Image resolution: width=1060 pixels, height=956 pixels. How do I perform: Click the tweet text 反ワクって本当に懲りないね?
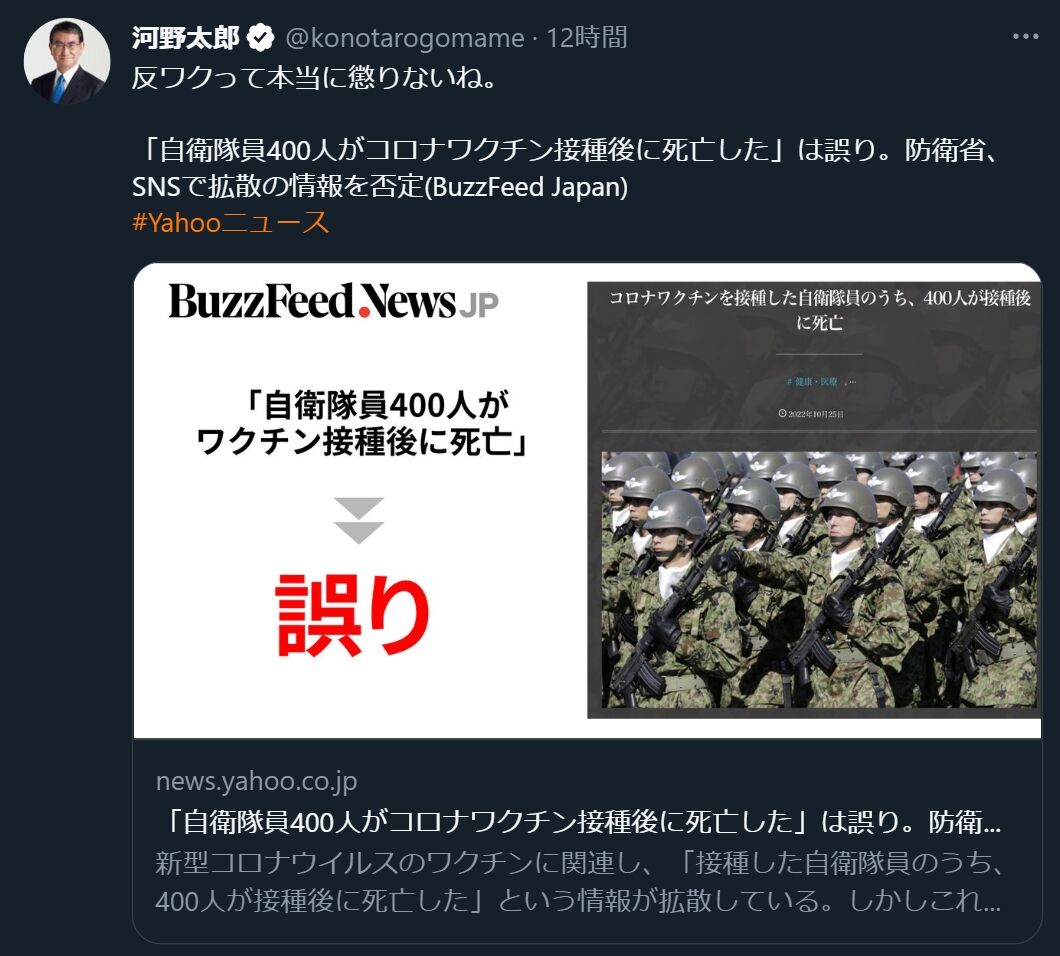(x=314, y=78)
